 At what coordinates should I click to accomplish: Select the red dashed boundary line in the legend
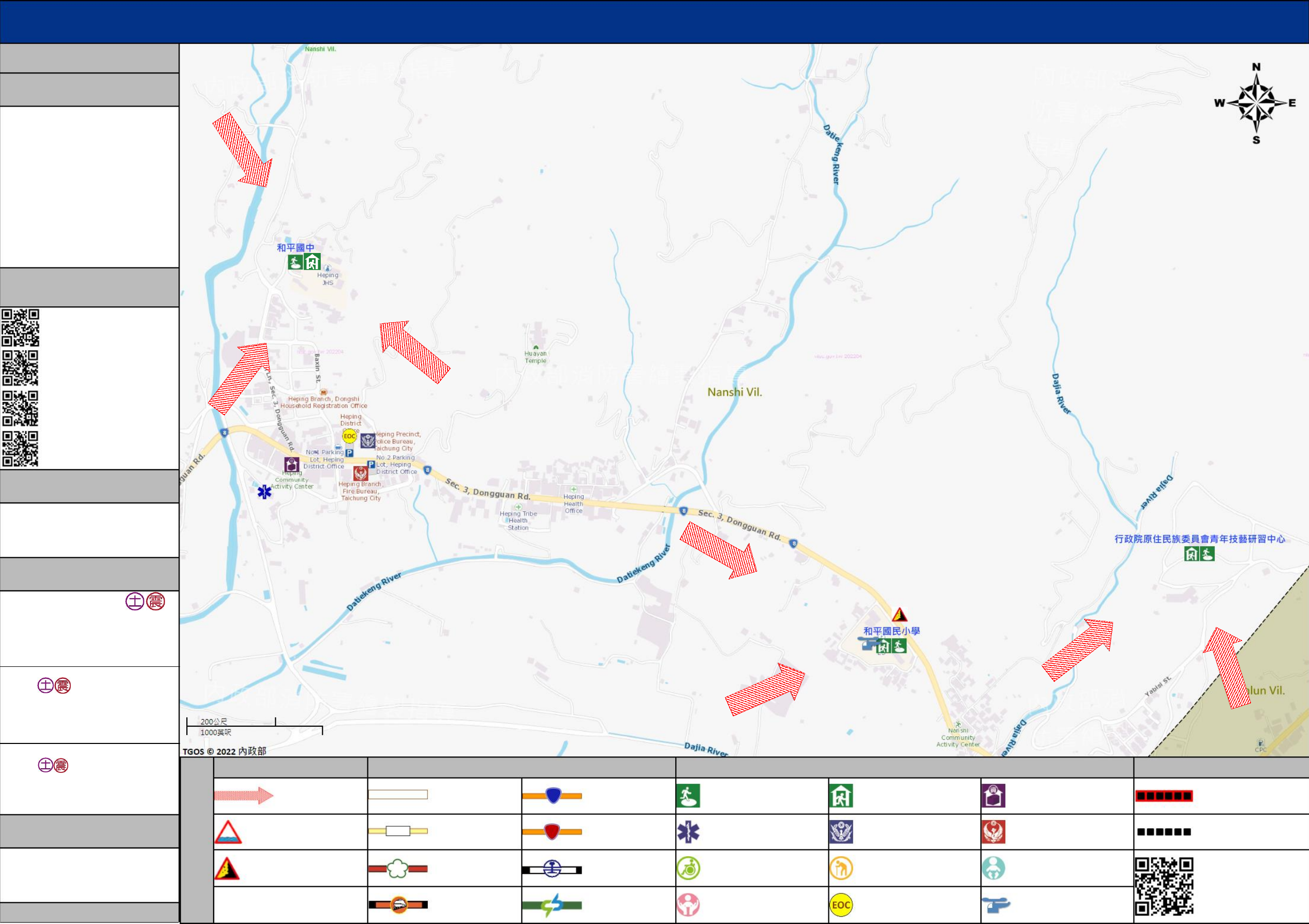[x=1164, y=796]
